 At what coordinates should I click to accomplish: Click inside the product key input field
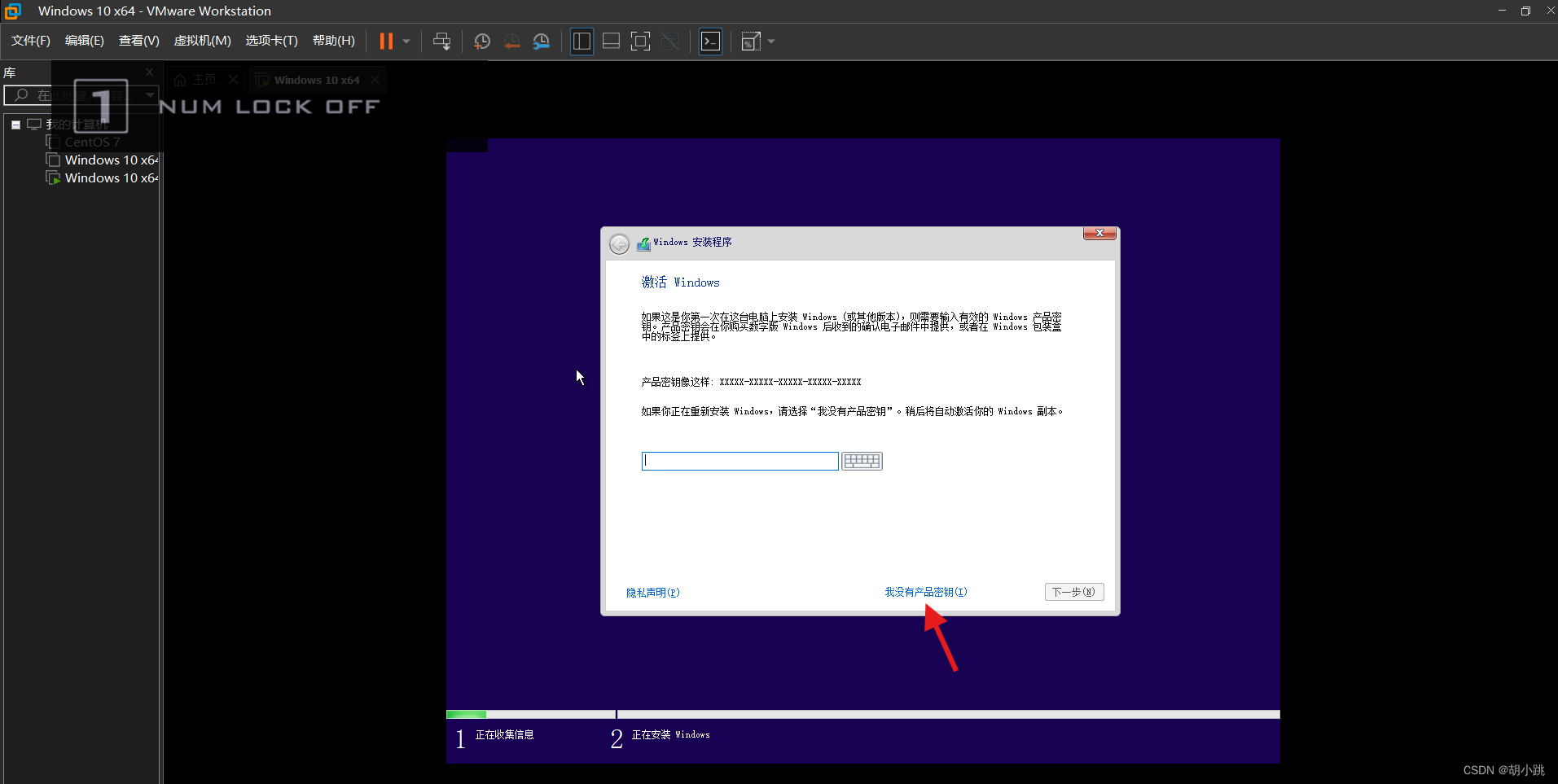point(738,461)
